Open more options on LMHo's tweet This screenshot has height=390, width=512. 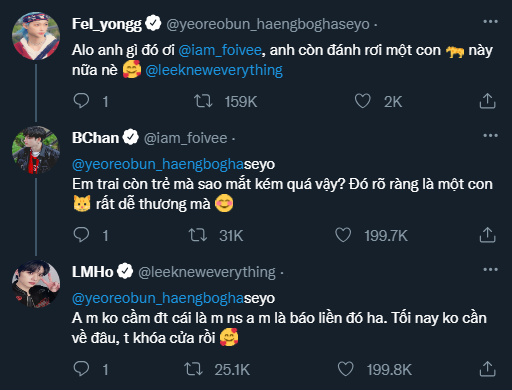tap(490, 269)
